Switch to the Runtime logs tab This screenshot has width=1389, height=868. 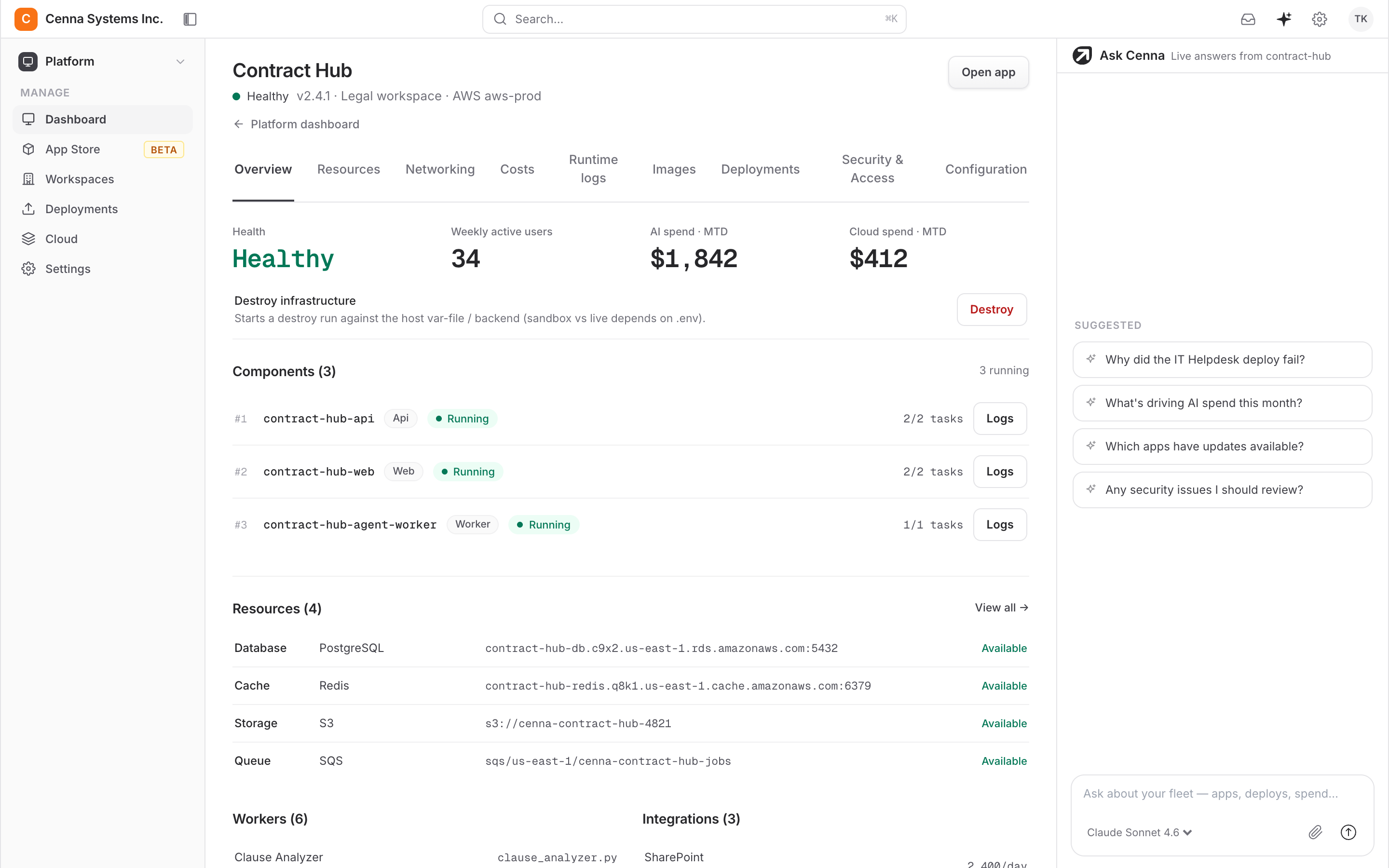[x=593, y=169]
